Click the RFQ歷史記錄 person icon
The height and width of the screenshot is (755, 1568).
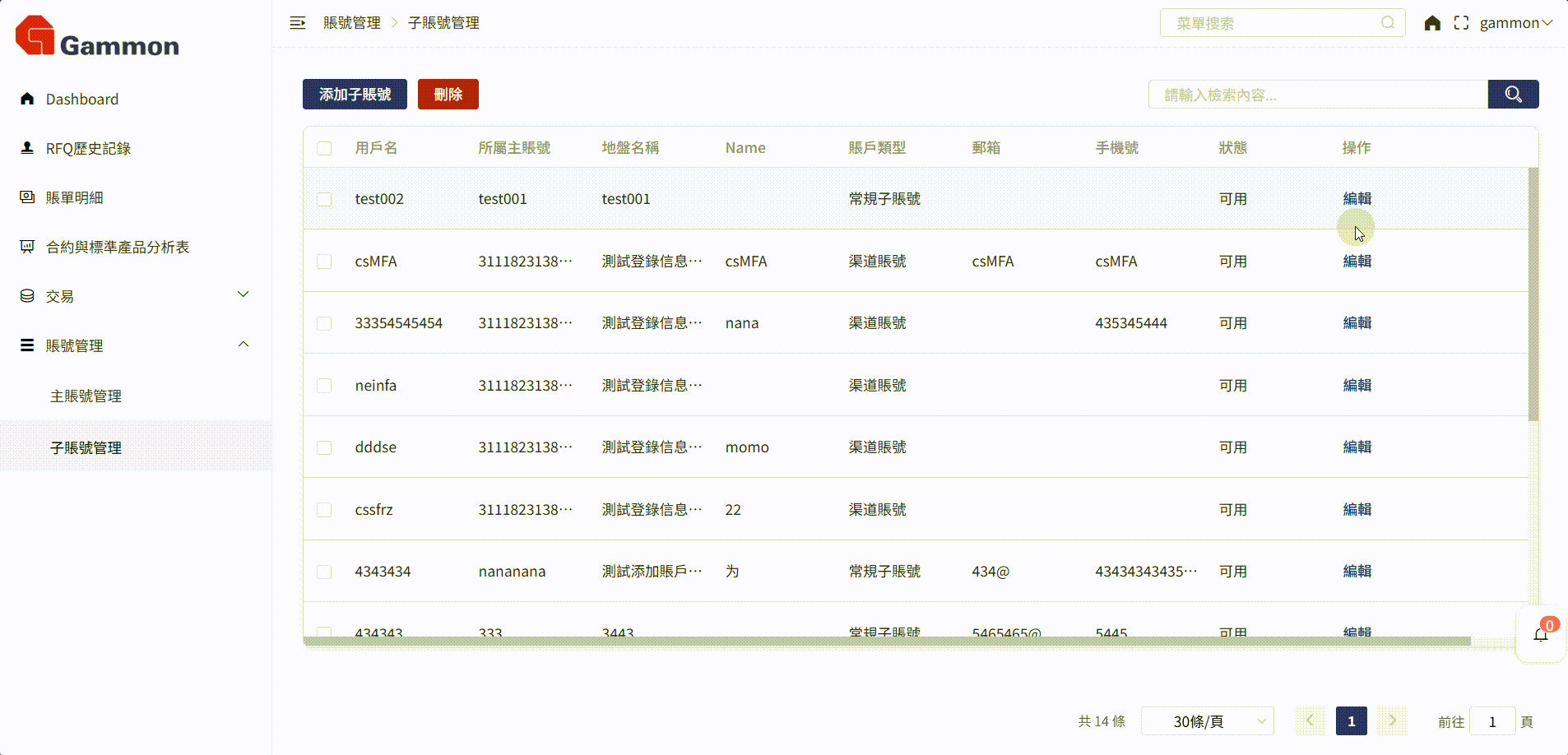27,148
